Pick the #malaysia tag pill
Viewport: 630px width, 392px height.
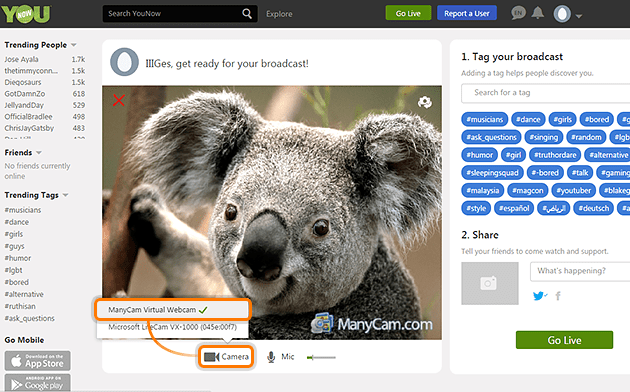click(483, 190)
